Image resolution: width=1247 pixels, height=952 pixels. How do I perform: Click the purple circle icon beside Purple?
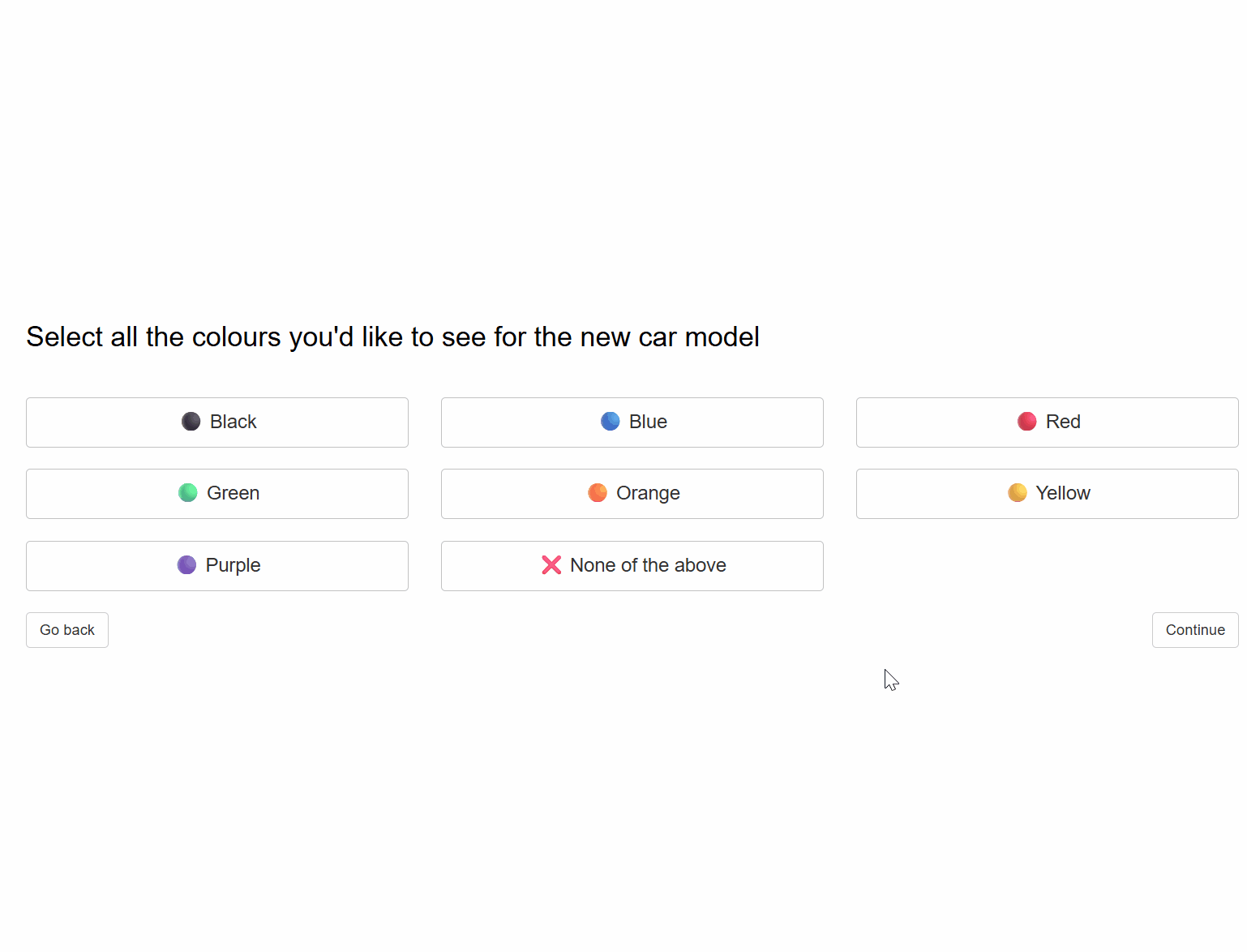point(187,564)
